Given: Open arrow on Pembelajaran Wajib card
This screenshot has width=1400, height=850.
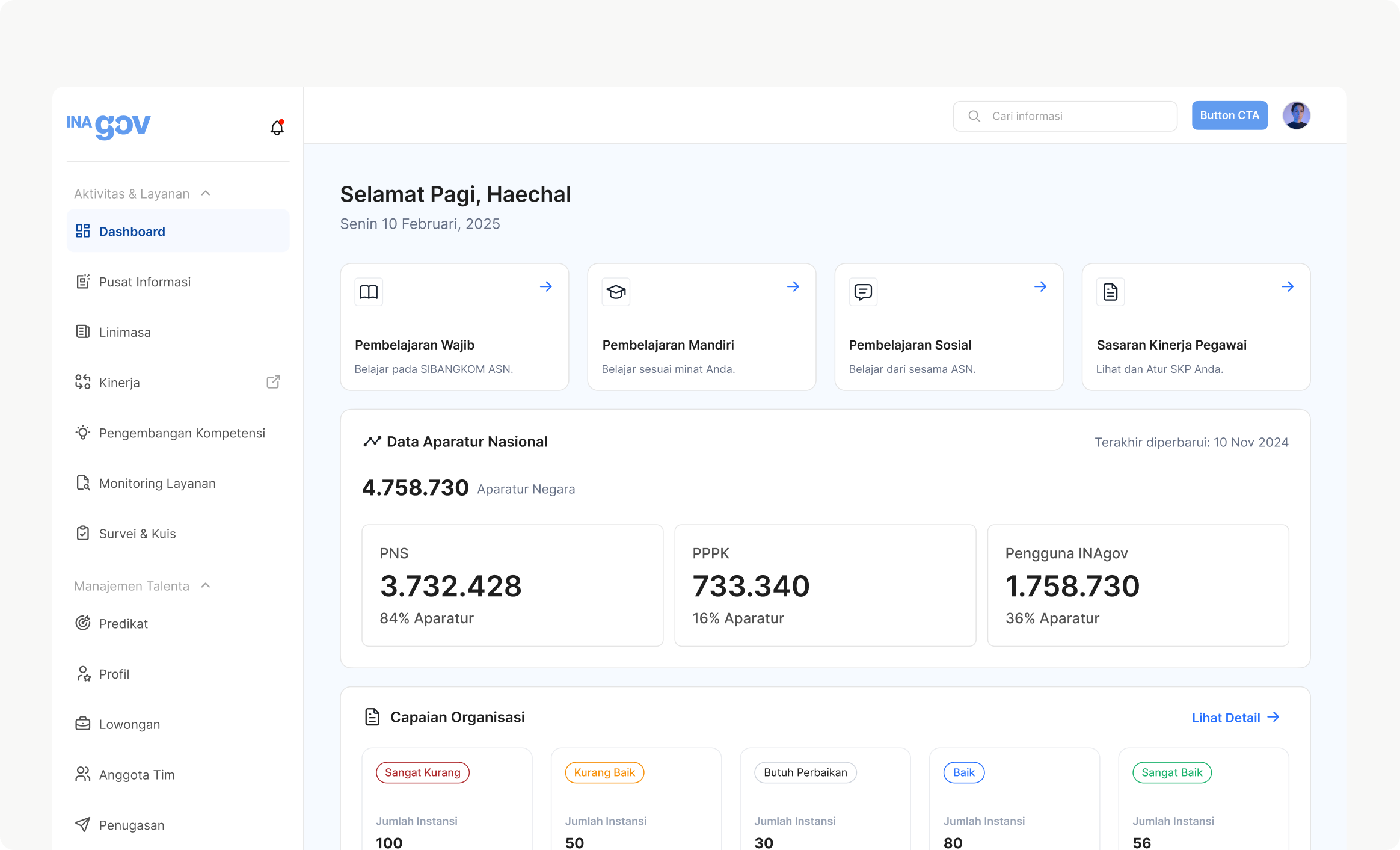Looking at the screenshot, I should (x=546, y=286).
